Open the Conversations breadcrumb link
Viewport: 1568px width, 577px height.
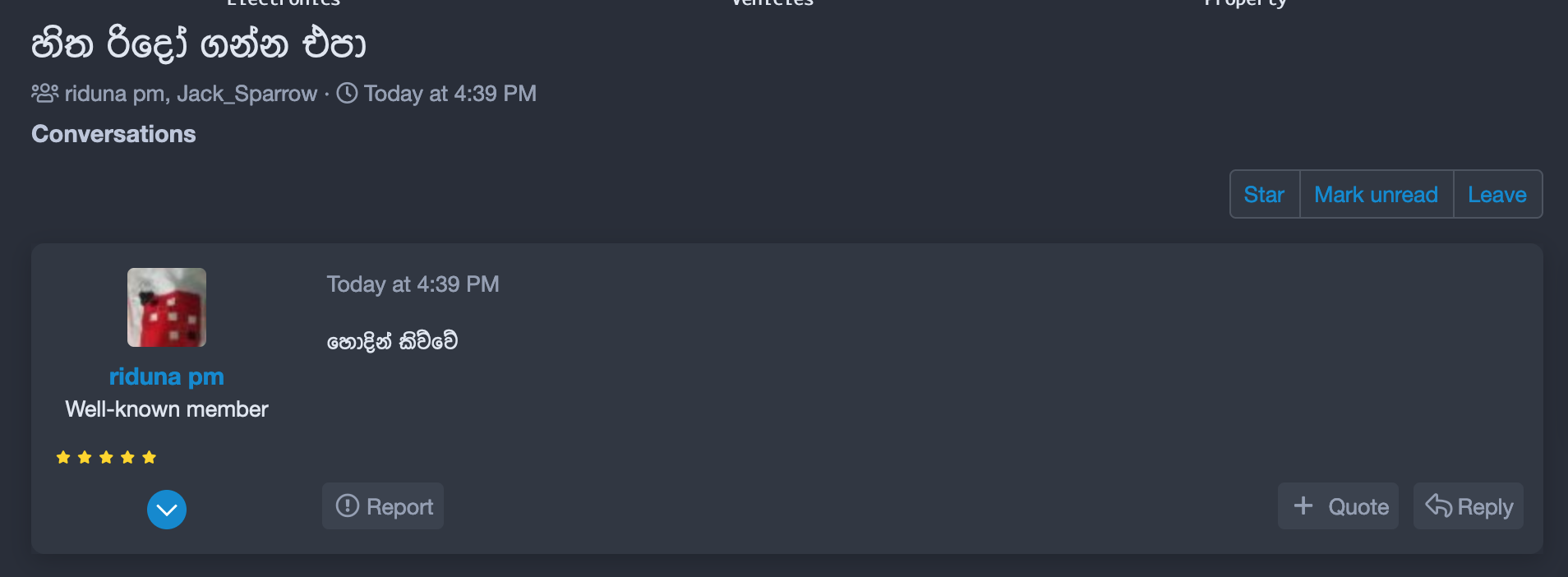click(x=113, y=134)
